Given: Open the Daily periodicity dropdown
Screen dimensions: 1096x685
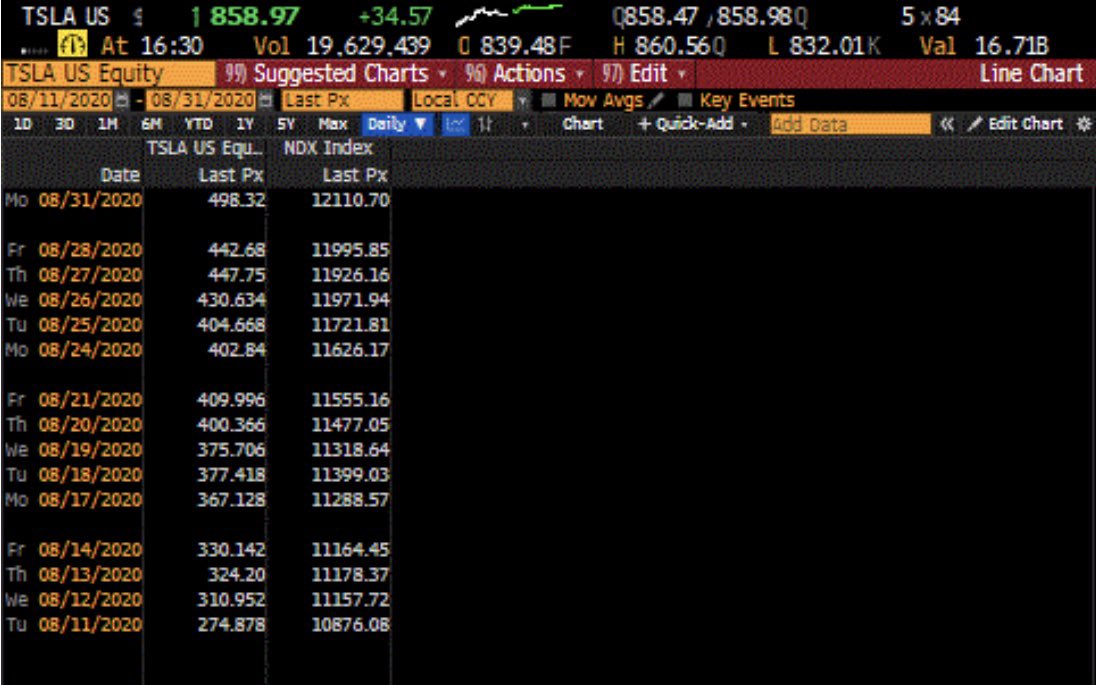Looking at the screenshot, I should 397,124.
